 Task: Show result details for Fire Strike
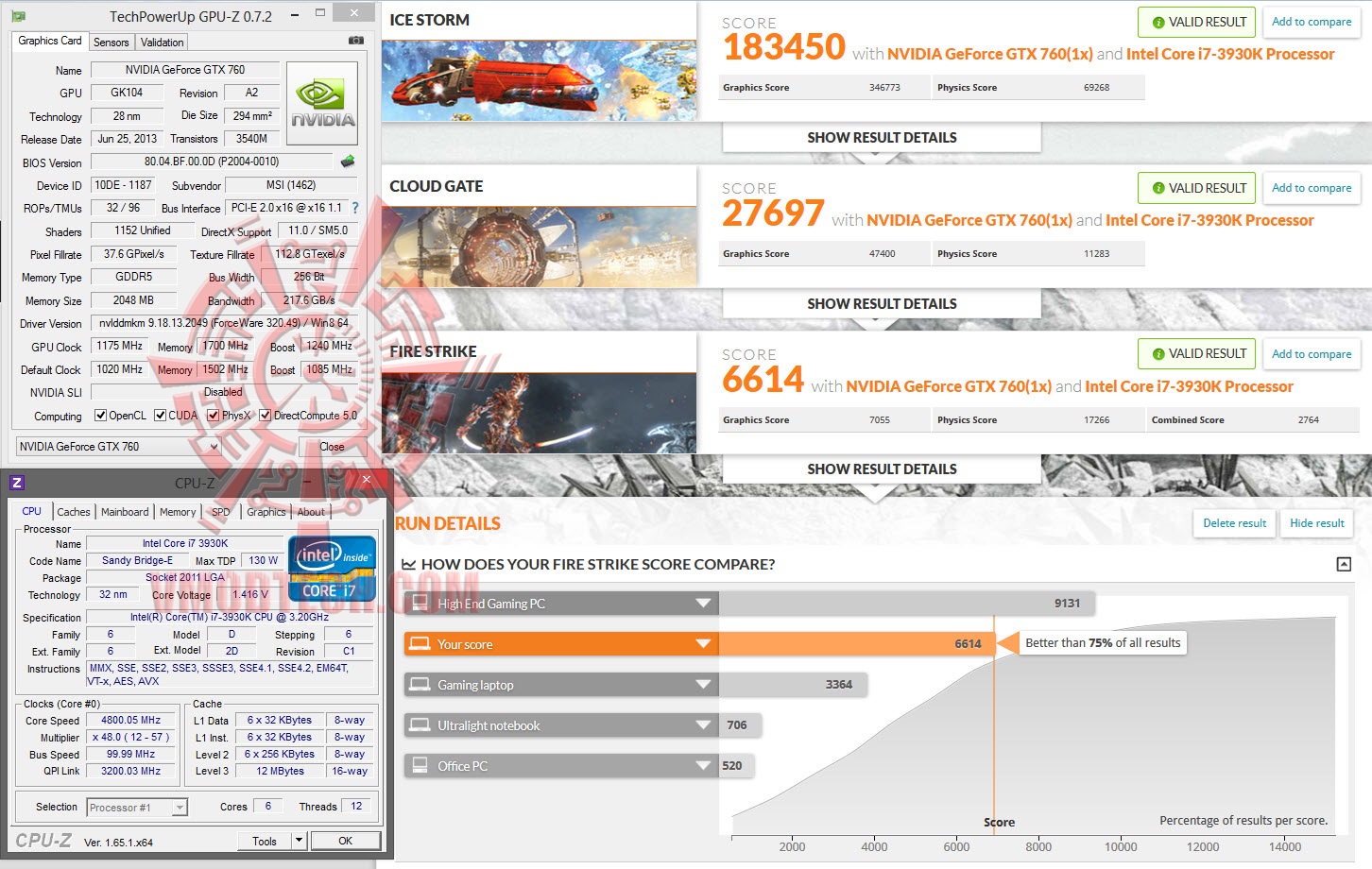pyautogui.click(x=882, y=469)
